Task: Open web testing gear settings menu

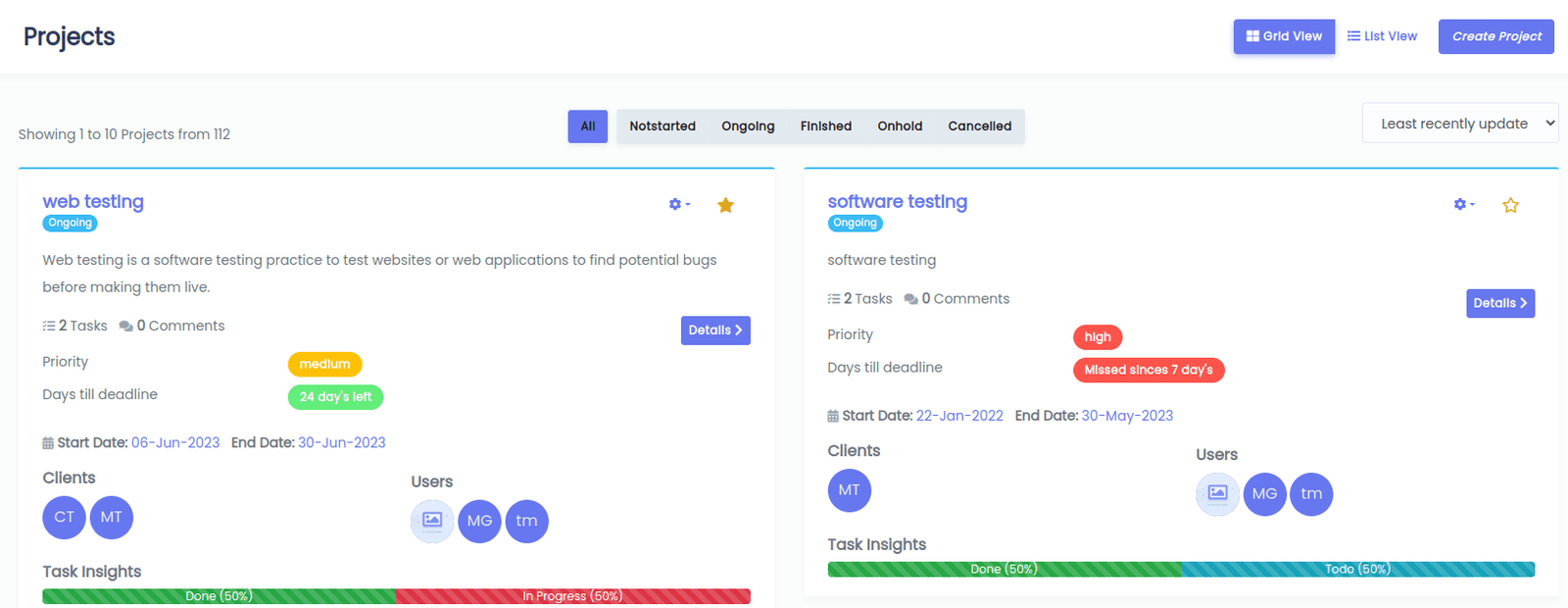Action: coord(678,205)
